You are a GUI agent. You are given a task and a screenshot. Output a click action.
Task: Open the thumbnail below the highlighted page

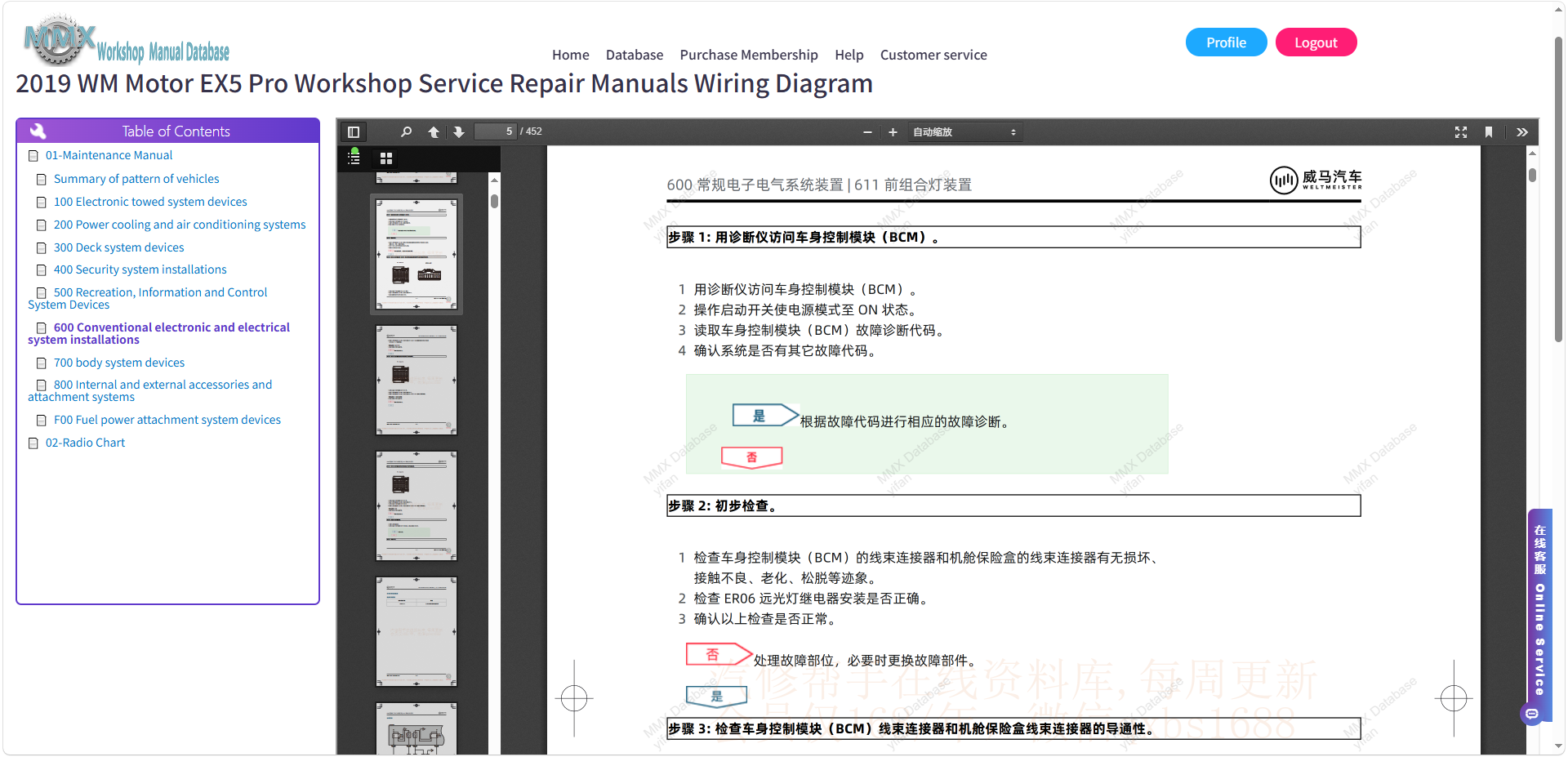coord(416,380)
